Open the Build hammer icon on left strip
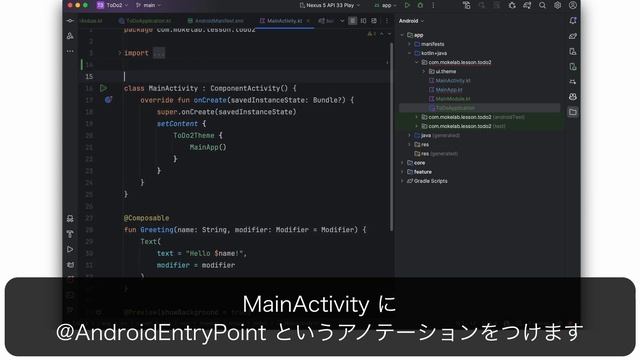Image resolution: width=640 pixels, height=360 pixels. point(70,234)
